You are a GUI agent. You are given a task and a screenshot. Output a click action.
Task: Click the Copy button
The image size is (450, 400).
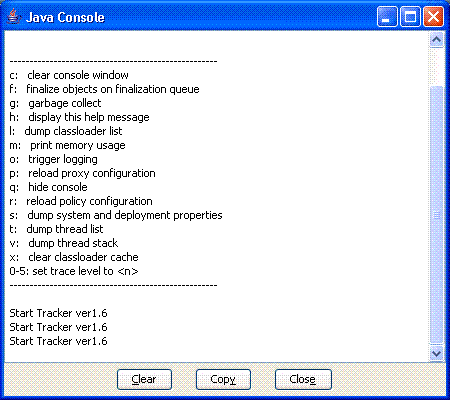click(x=223, y=379)
